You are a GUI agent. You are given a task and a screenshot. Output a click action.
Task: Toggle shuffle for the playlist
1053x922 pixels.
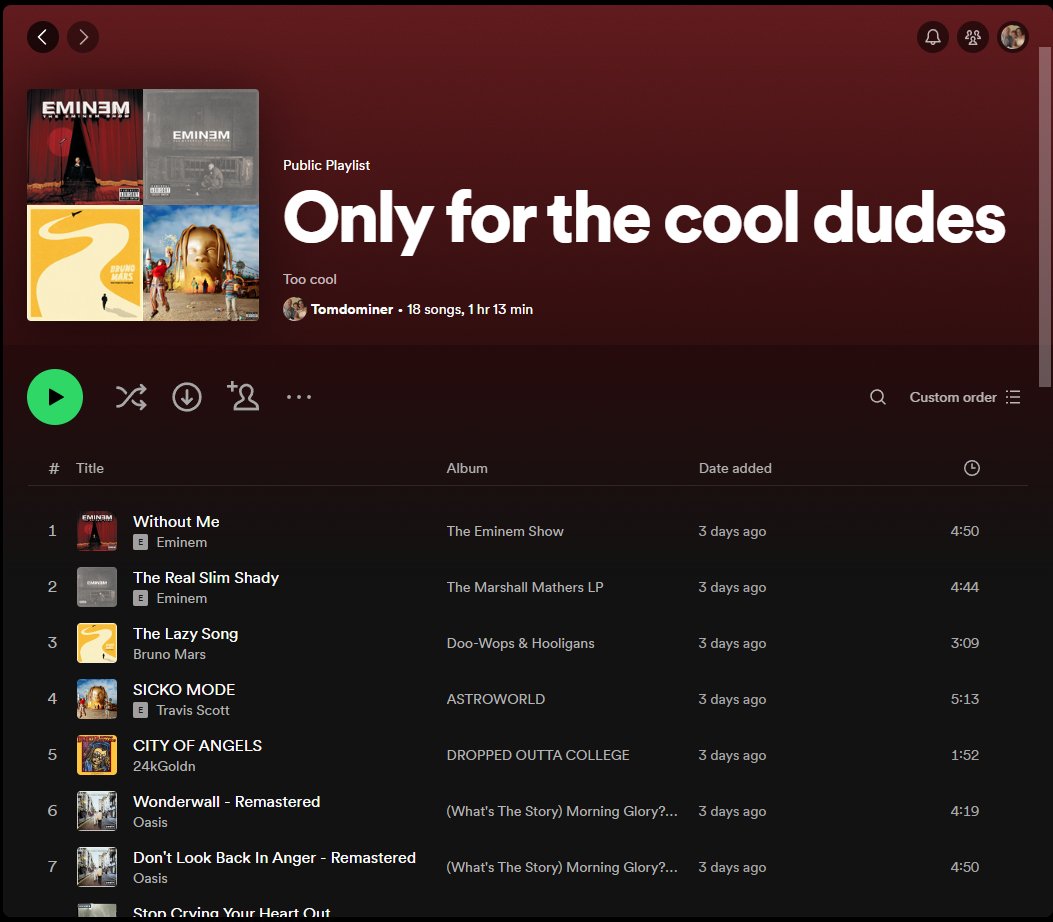(x=131, y=397)
